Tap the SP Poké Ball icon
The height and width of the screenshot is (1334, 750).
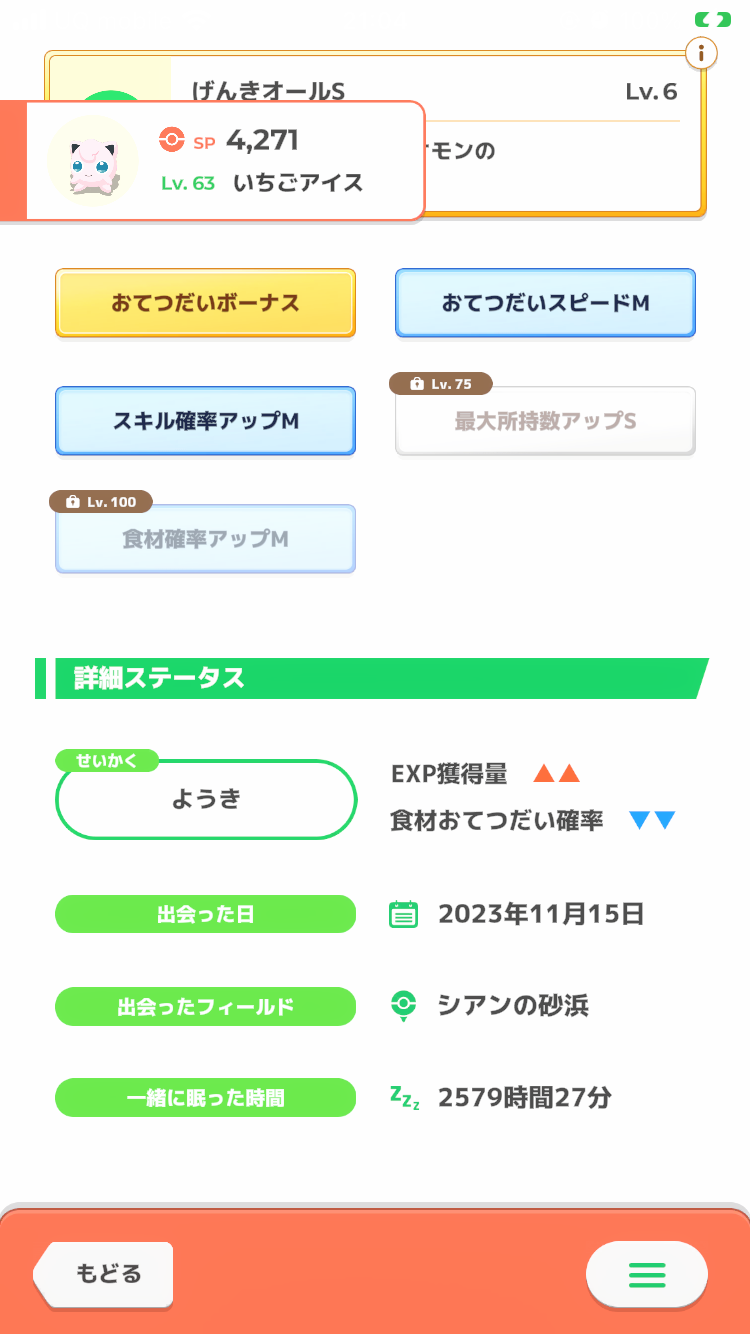tap(172, 141)
